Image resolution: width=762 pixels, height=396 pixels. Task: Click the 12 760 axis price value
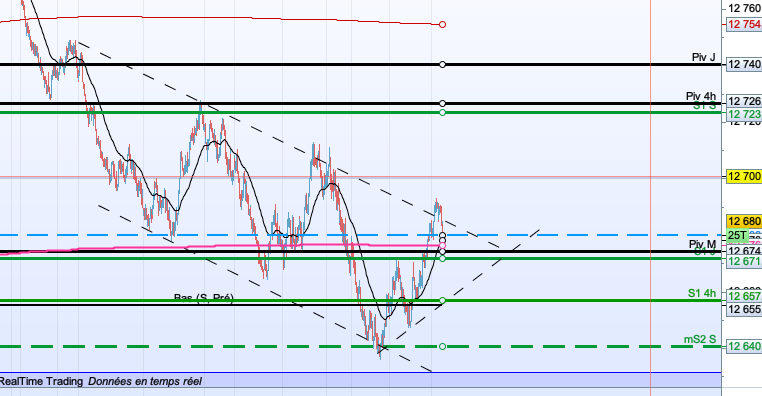pos(745,7)
